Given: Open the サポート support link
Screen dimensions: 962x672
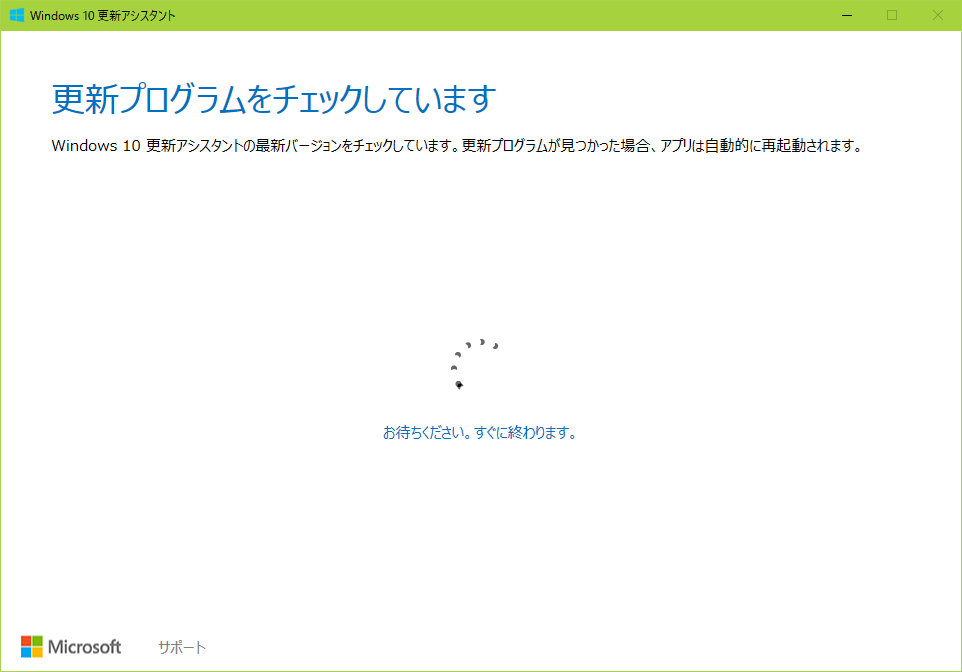Looking at the screenshot, I should 182,647.
